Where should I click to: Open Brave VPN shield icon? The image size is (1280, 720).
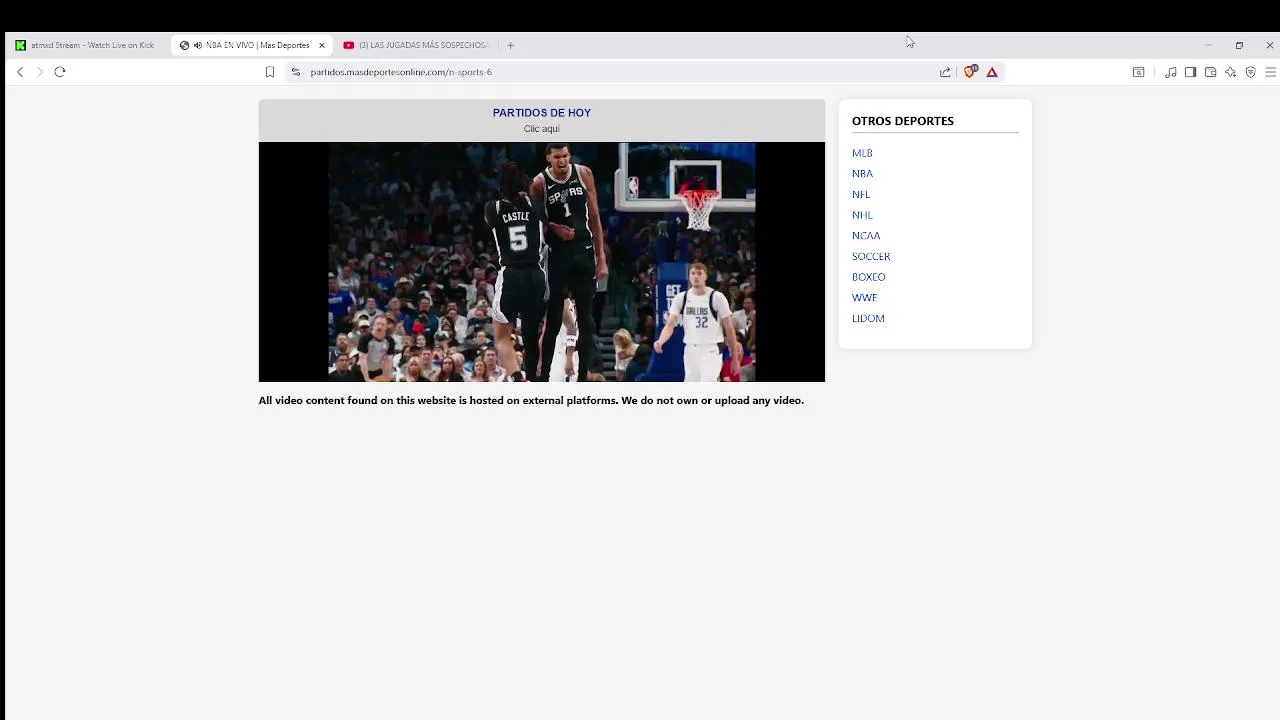point(1250,72)
